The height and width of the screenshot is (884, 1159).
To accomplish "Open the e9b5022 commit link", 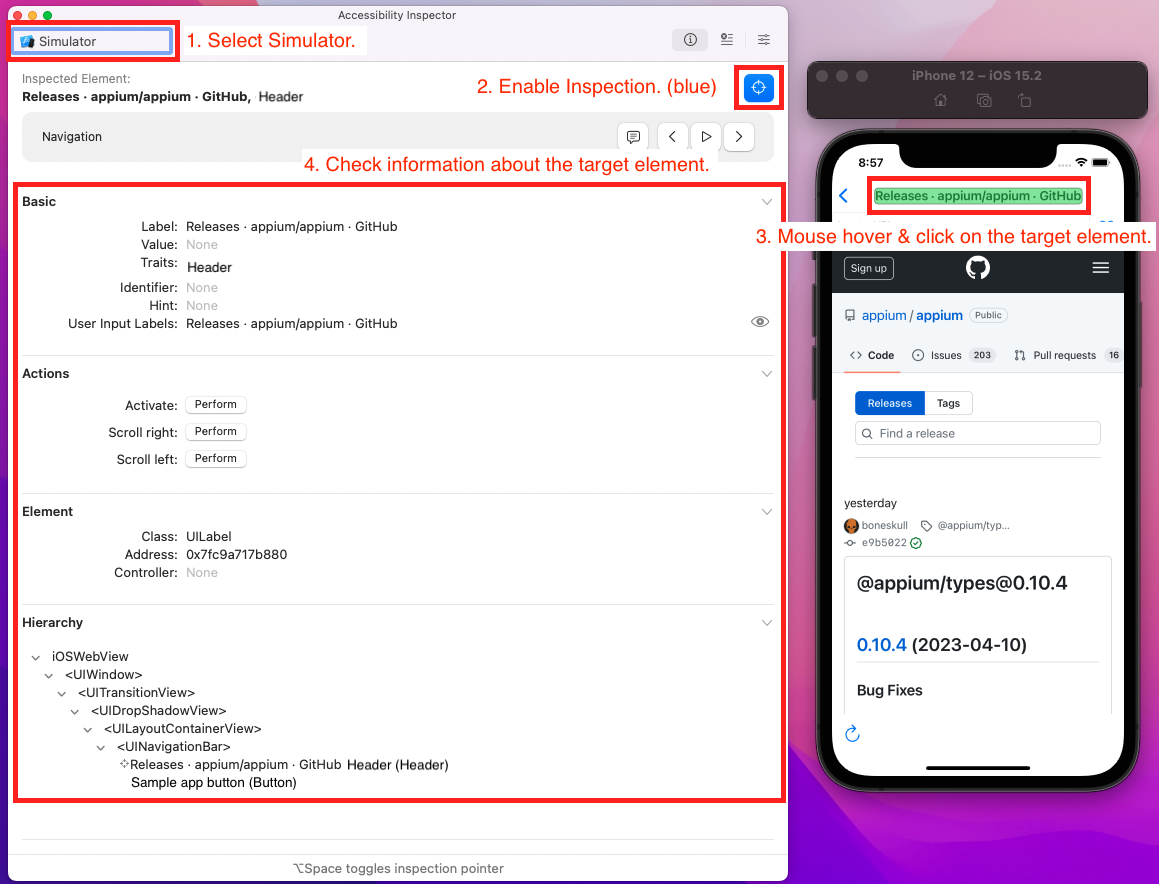I will pyautogui.click(x=884, y=543).
